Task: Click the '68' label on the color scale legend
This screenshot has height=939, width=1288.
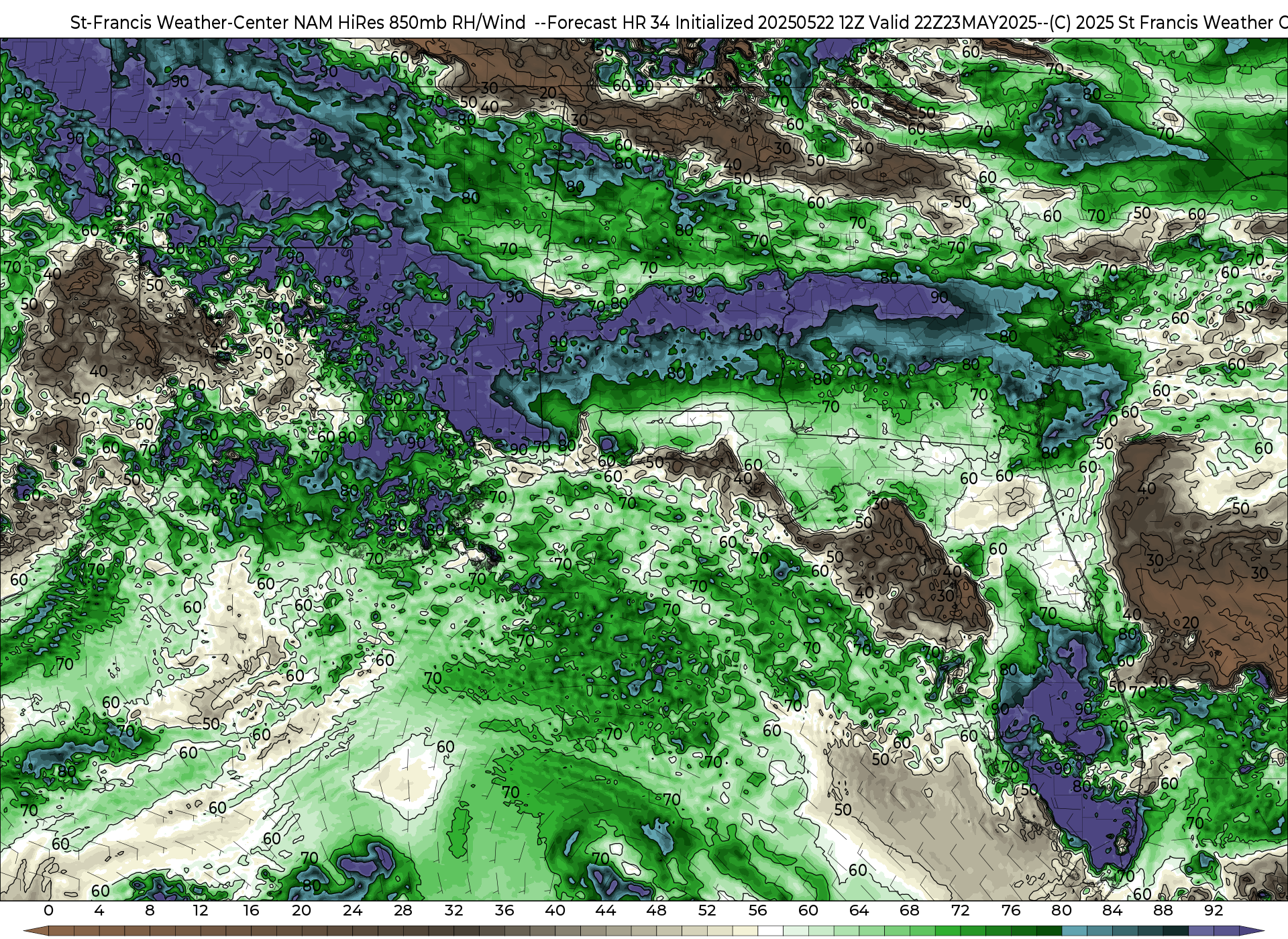Action: pos(910,910)
